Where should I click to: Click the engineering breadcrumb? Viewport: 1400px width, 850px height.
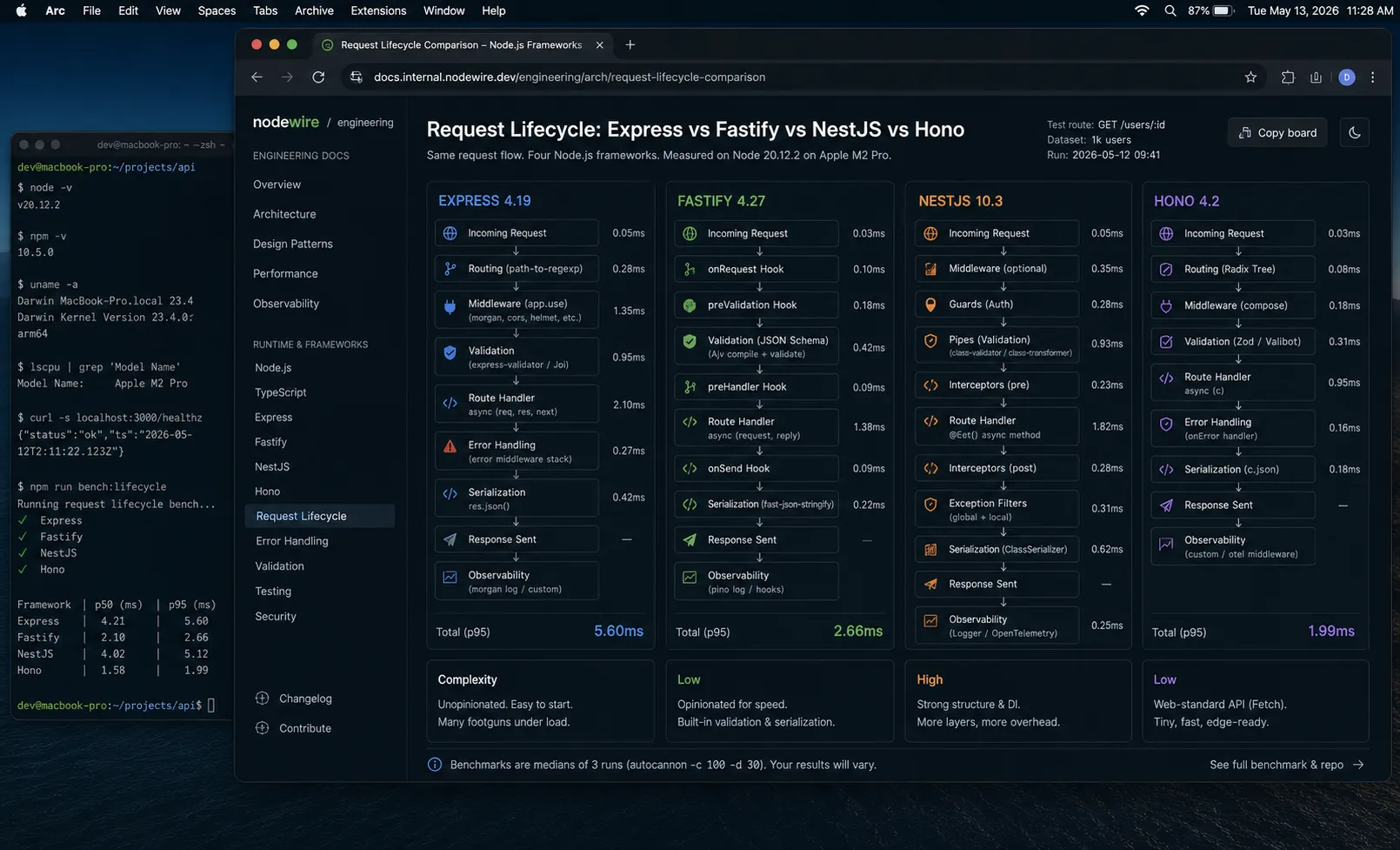(365, 123)
